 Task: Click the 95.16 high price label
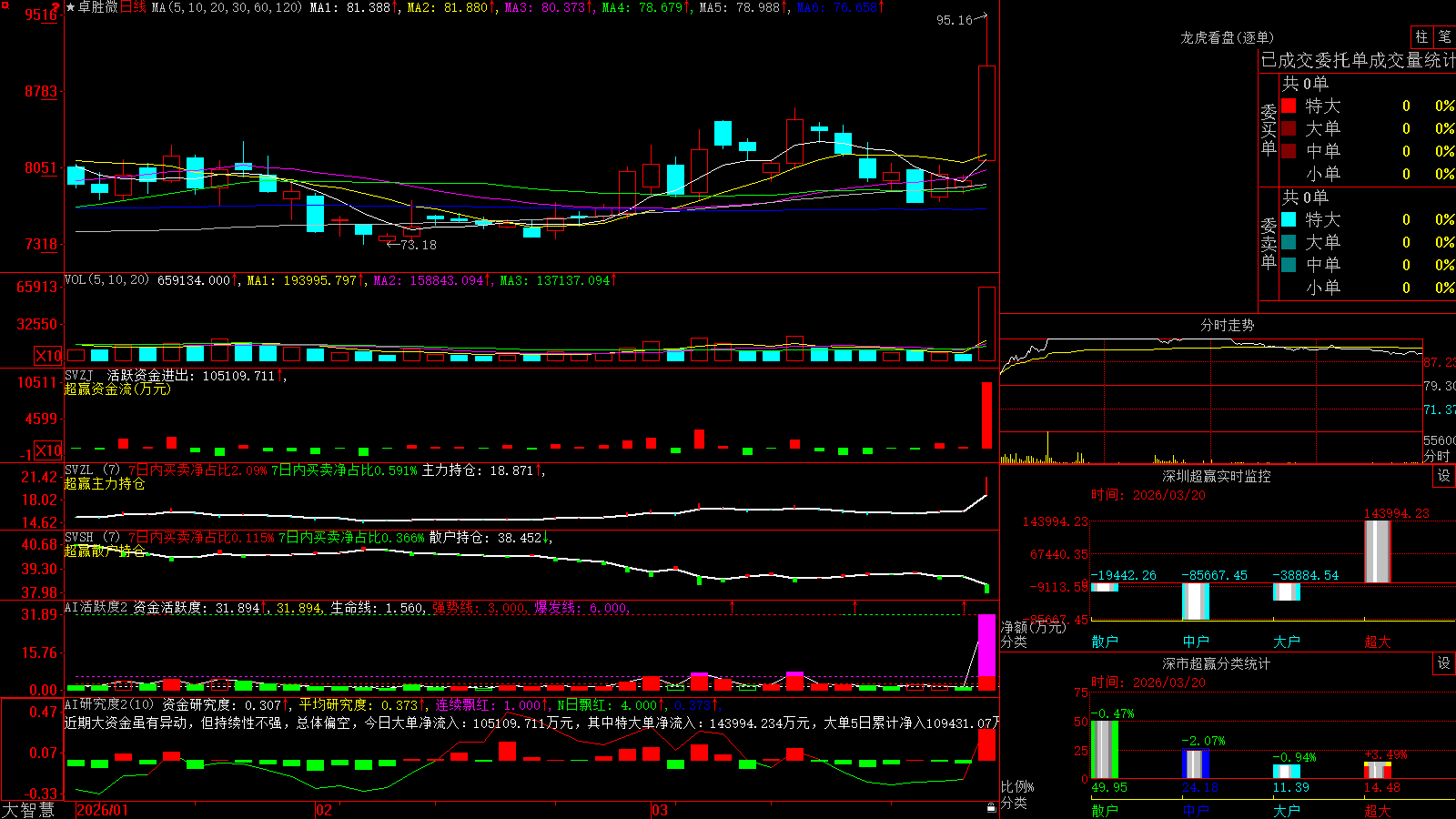(x=954, y=20)
